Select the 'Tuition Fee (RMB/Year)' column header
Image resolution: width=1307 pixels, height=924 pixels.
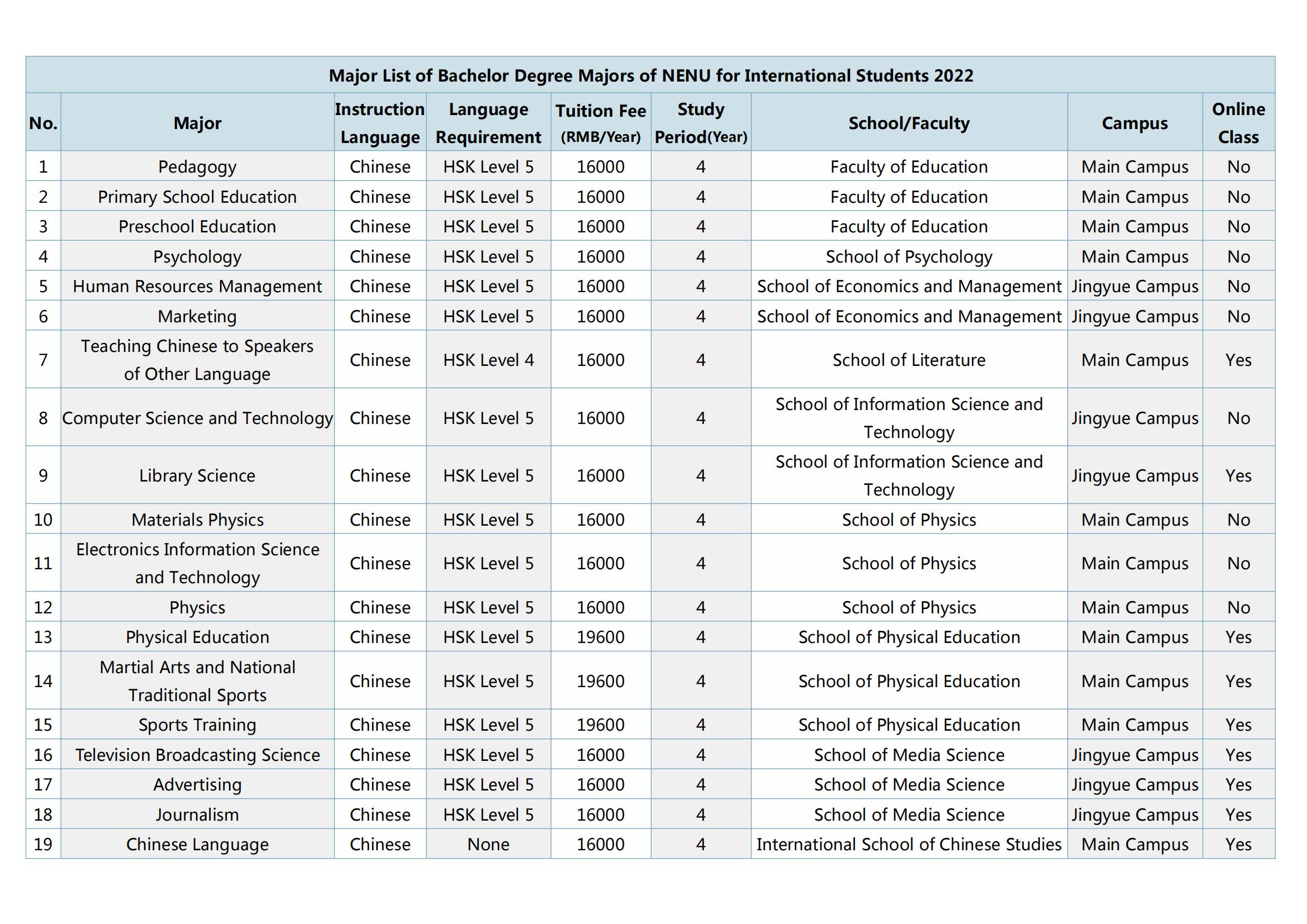[601, 123]
